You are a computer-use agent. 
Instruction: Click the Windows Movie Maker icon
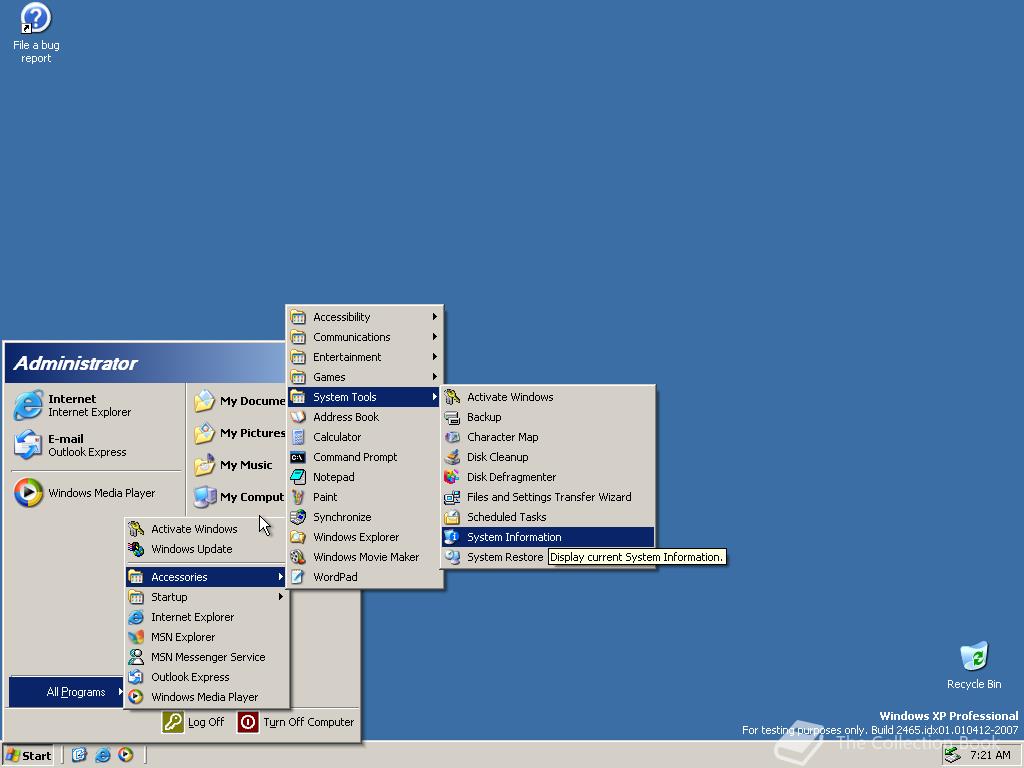(298, 557)
